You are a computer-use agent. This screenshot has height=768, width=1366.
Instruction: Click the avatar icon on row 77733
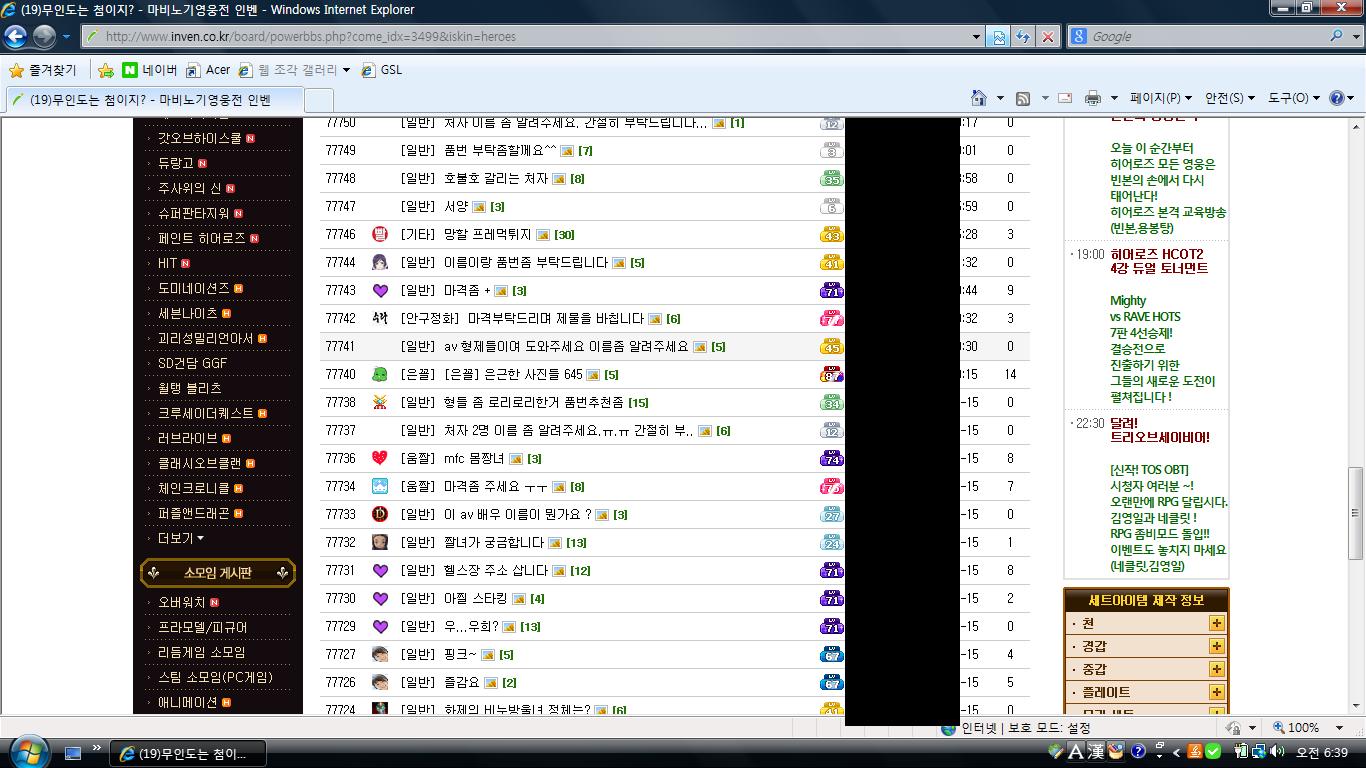380,515
